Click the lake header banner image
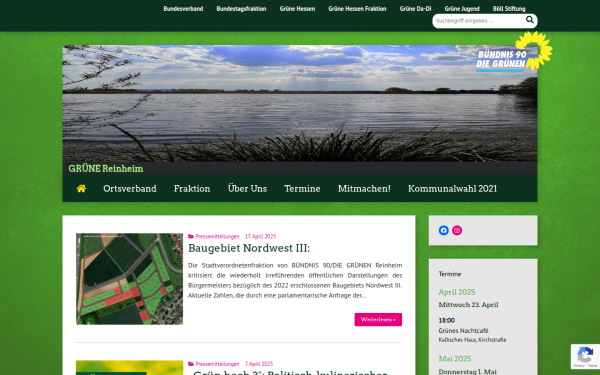Image resolution: width=600 pixels, height=375 pixels. [x=300, y=103]
